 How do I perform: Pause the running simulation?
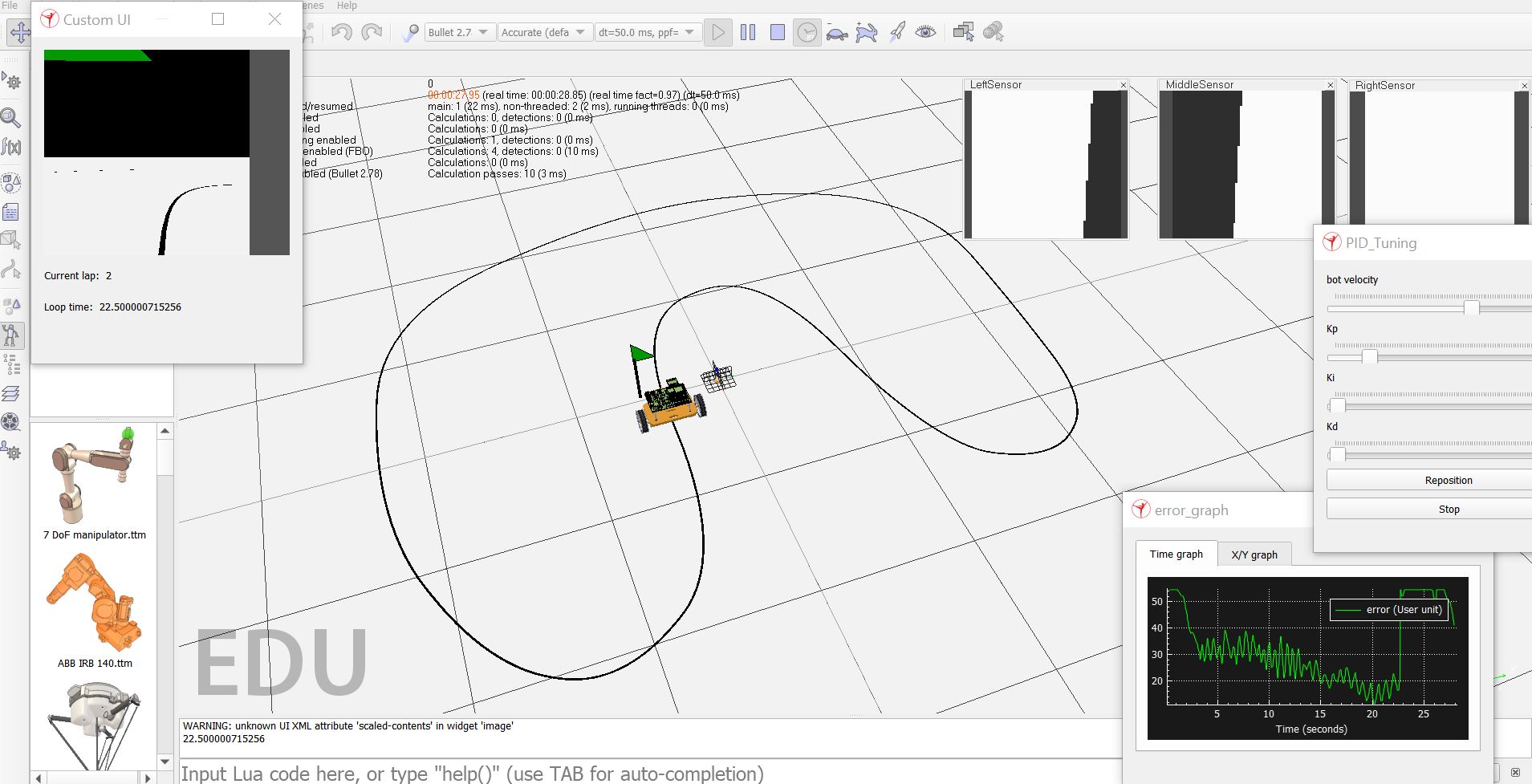[x=748, y=32]
